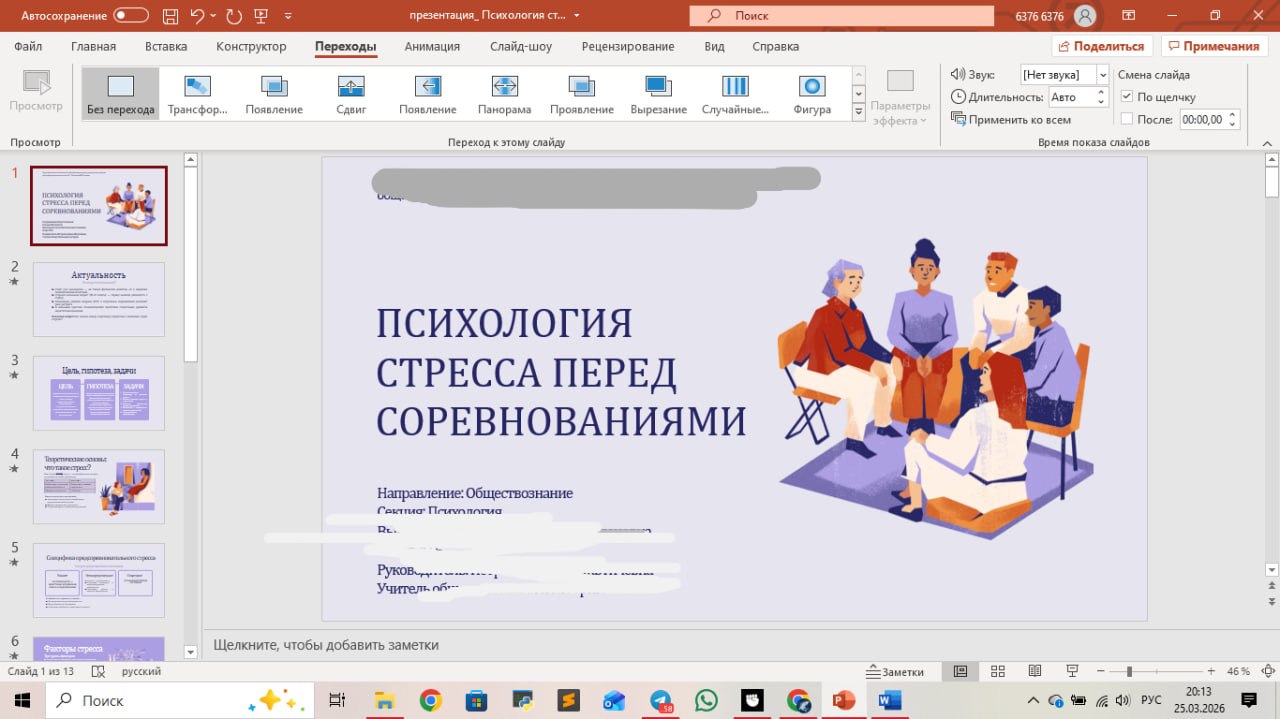Save the presentation with the floppy icon
Viewport: 1280px width, 719px height.
(x=170, y=15)
